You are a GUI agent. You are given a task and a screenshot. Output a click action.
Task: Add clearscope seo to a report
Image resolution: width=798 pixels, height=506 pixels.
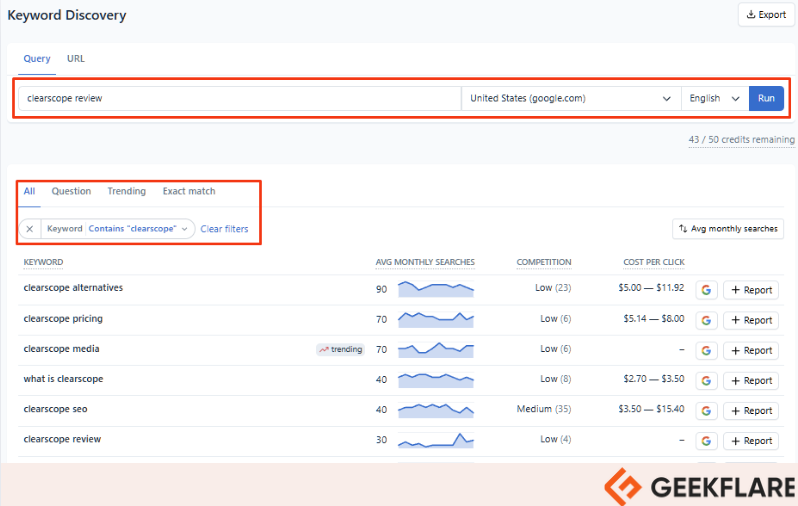[x=751, y=410]
